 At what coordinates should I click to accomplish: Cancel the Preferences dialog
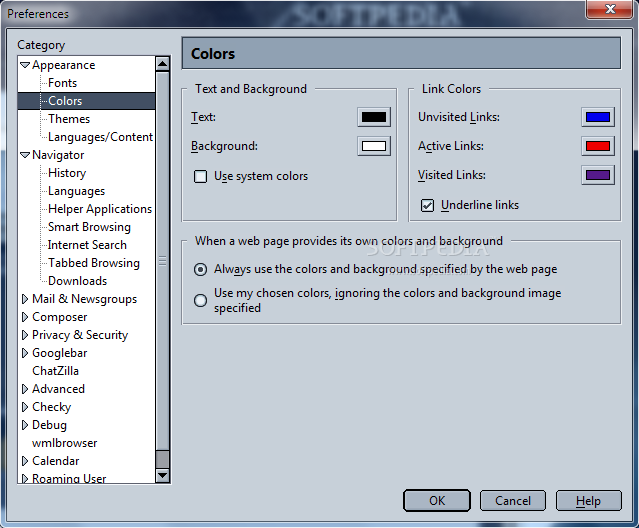click(513, 500)
